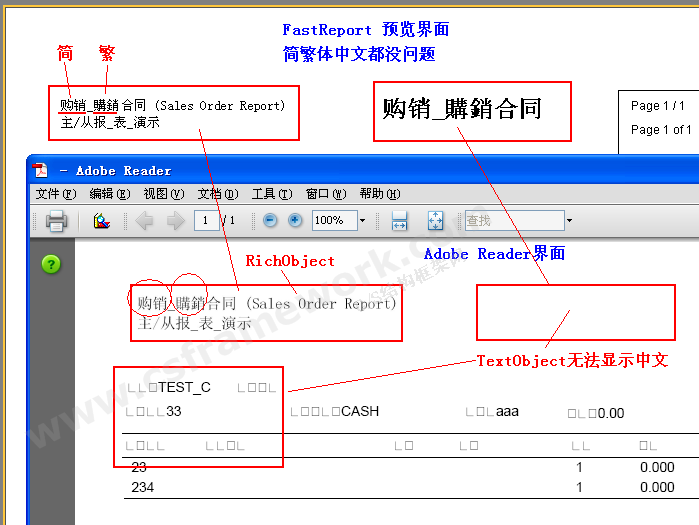Click the colorful collaboration icon next to print

[x=101, y=221]
